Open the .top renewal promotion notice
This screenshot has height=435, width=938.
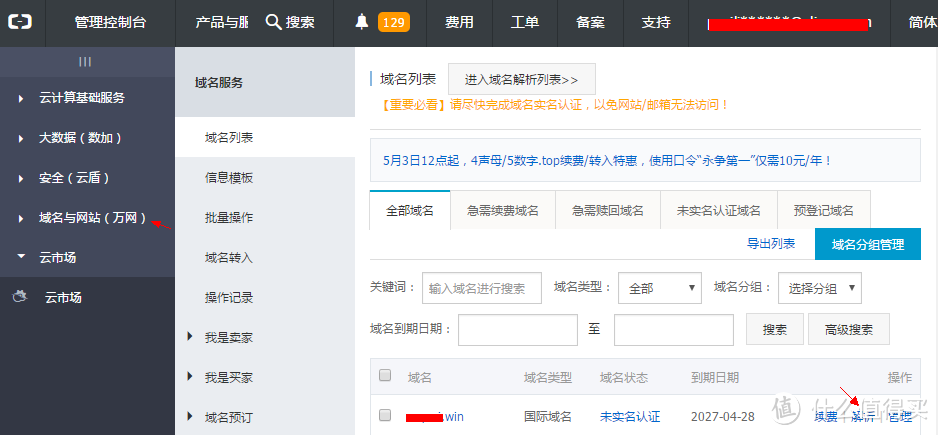coord(607,160)
